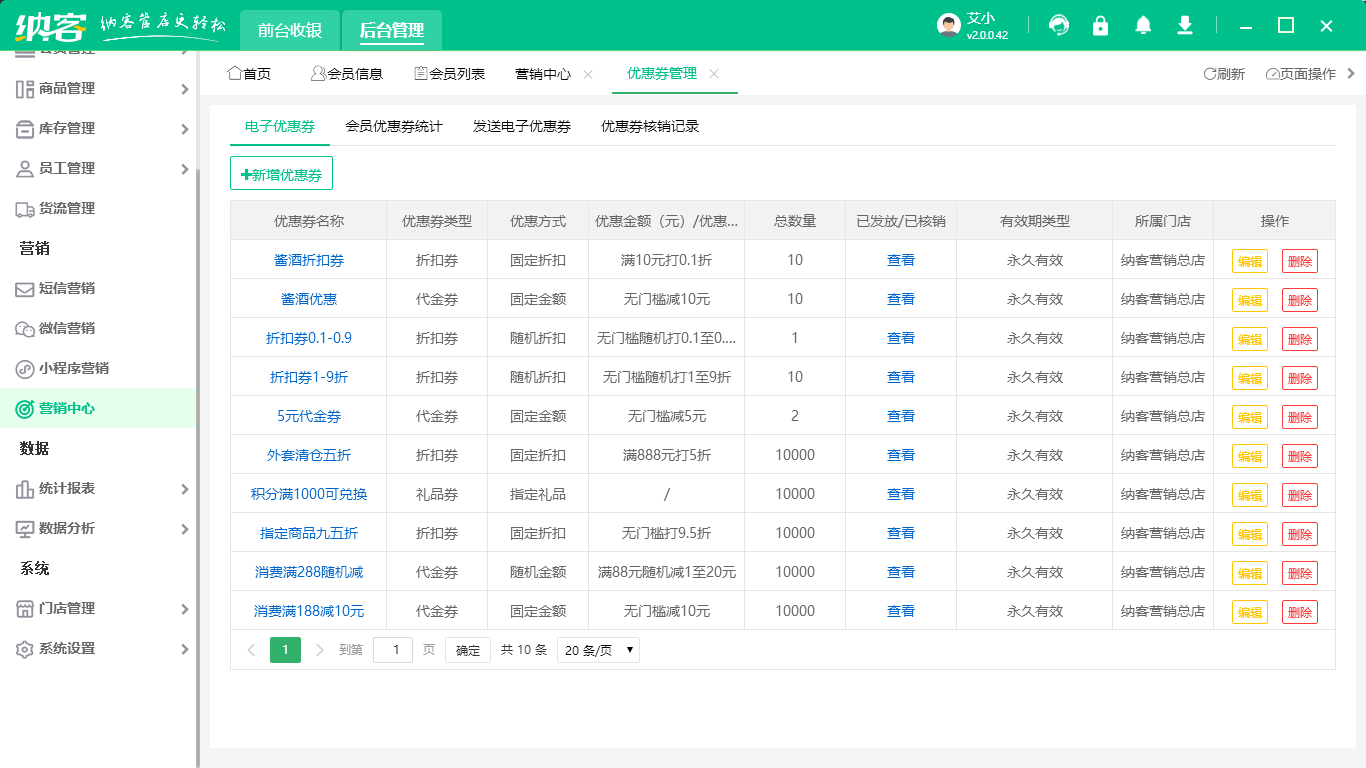Click the lock screen icon in title bar
The width and height of the screenshot is (1366, 768).
click(x=1100, y=25)
